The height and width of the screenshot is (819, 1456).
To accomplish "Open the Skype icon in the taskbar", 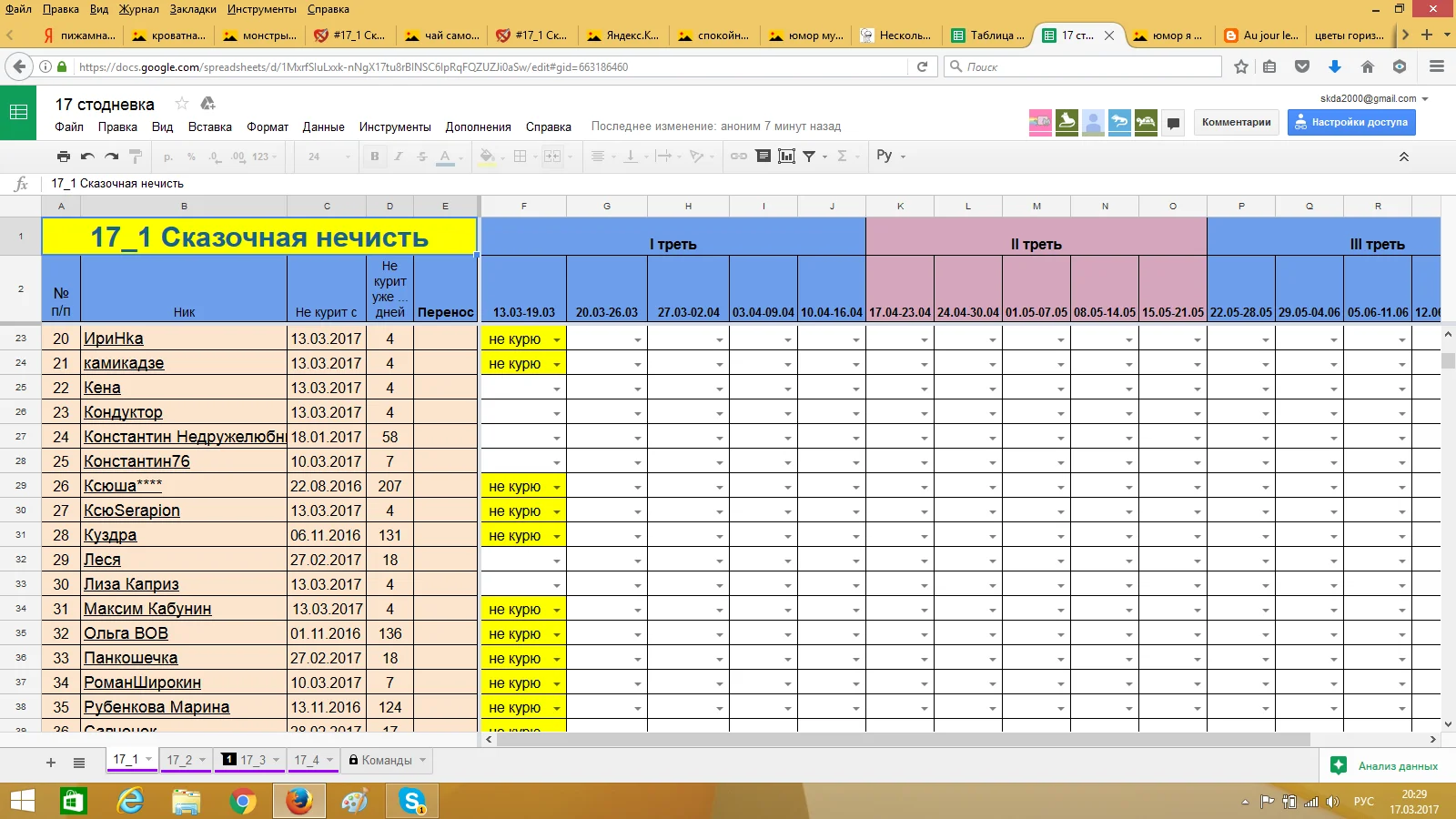I will pos(412,801).
